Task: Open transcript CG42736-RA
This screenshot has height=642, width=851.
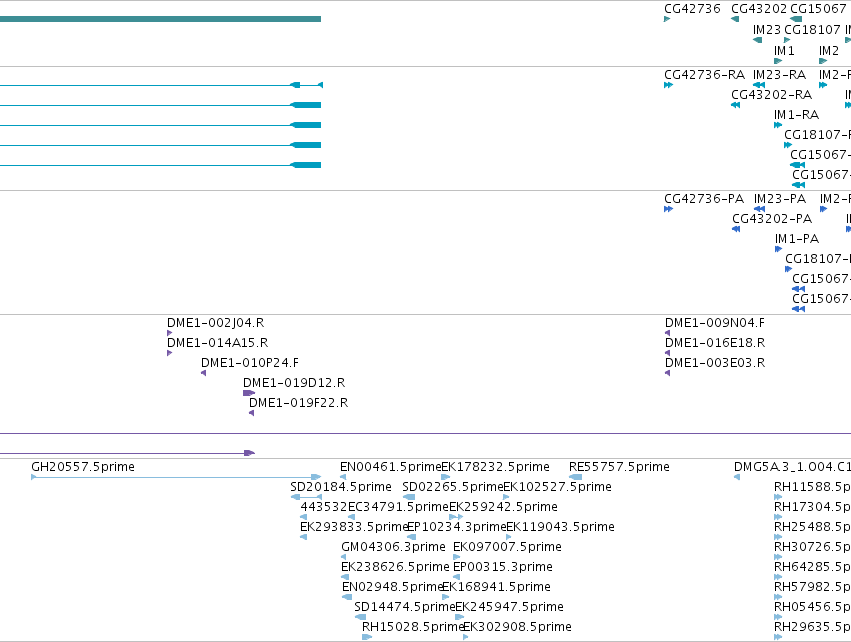Action: point(704,75)
